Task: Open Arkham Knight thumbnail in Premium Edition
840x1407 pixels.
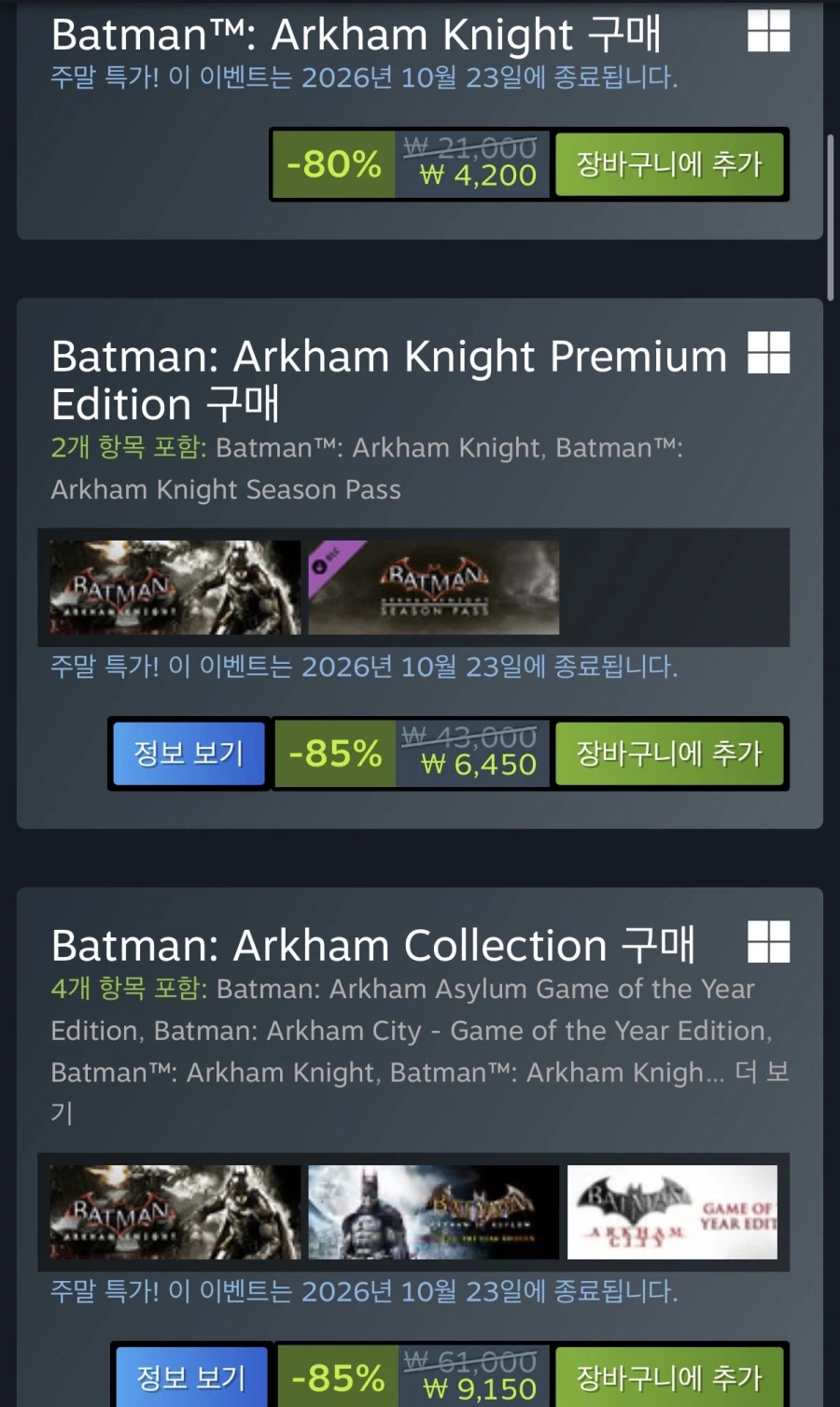Action: (175, 587)
